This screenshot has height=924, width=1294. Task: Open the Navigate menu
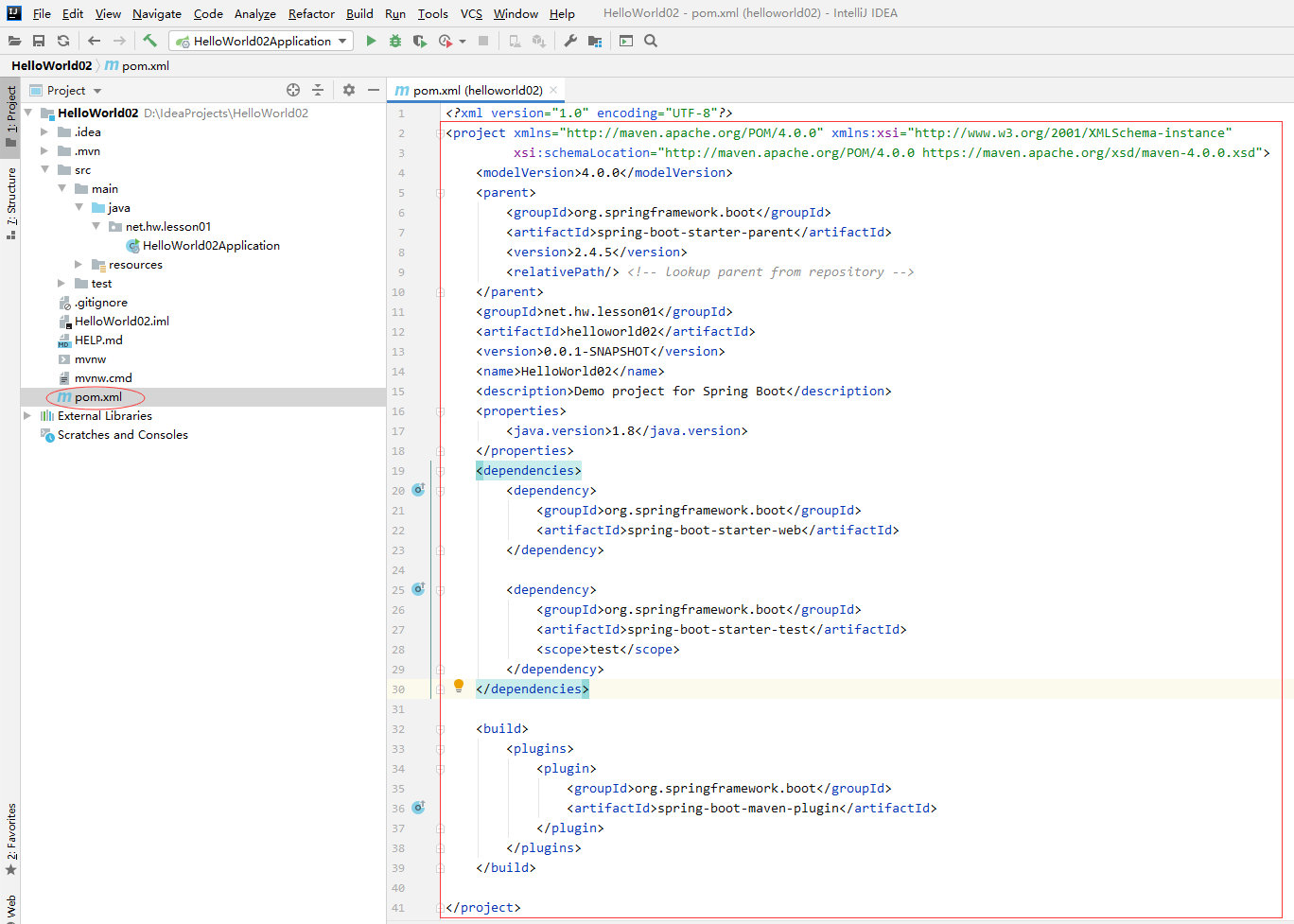tap(157, 13)
